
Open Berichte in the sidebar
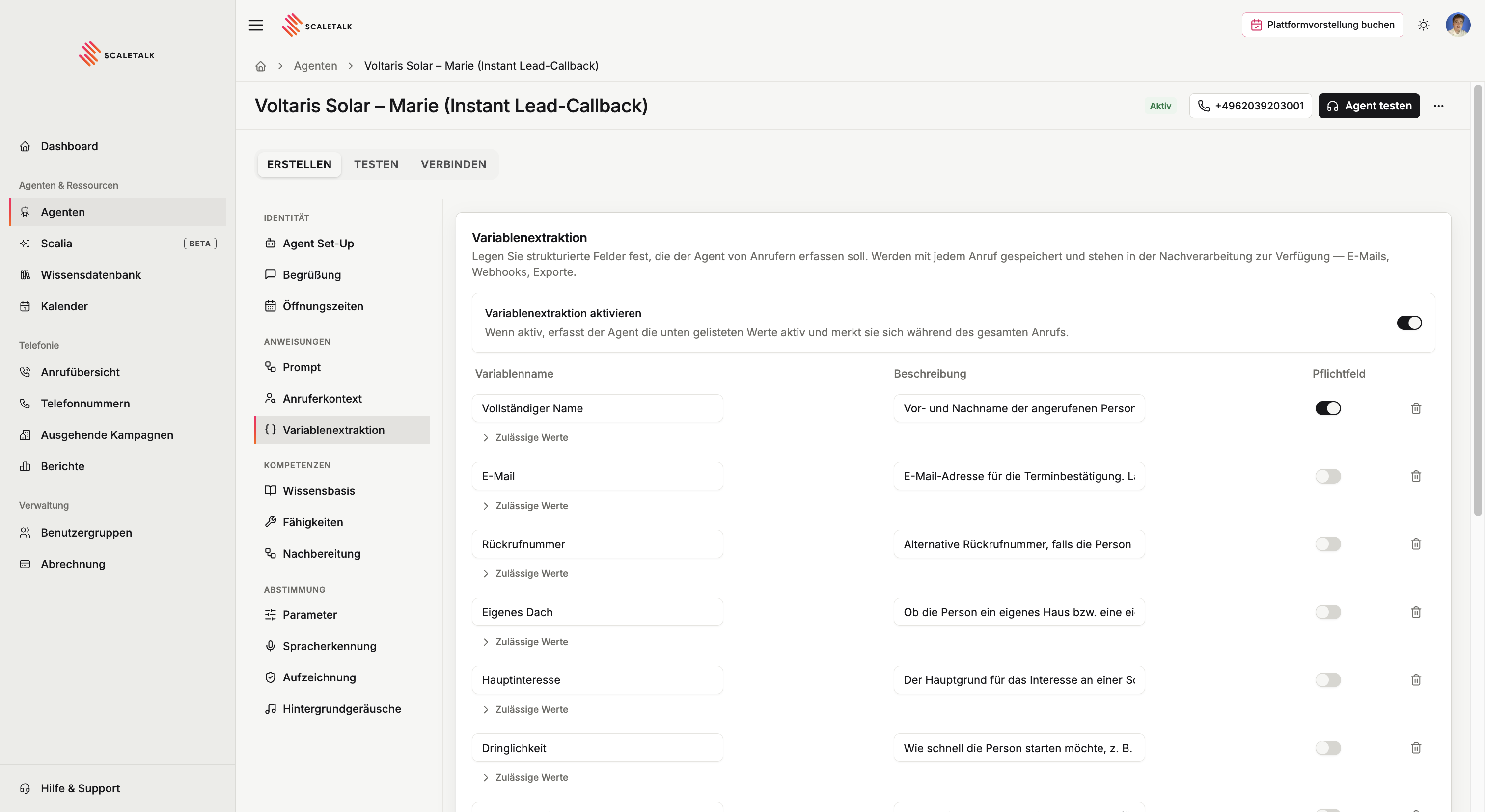point(117,466)
